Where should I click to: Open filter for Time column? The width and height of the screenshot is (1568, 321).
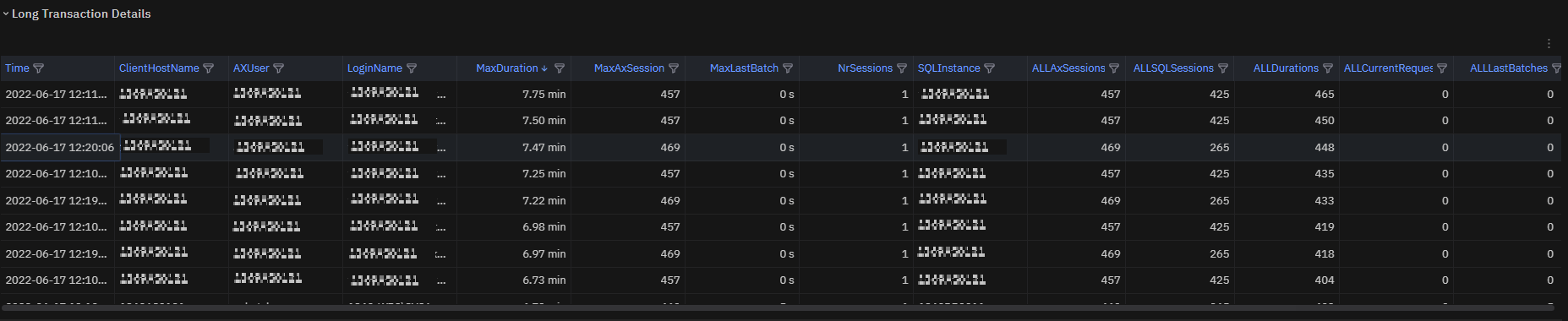point(38,68)
